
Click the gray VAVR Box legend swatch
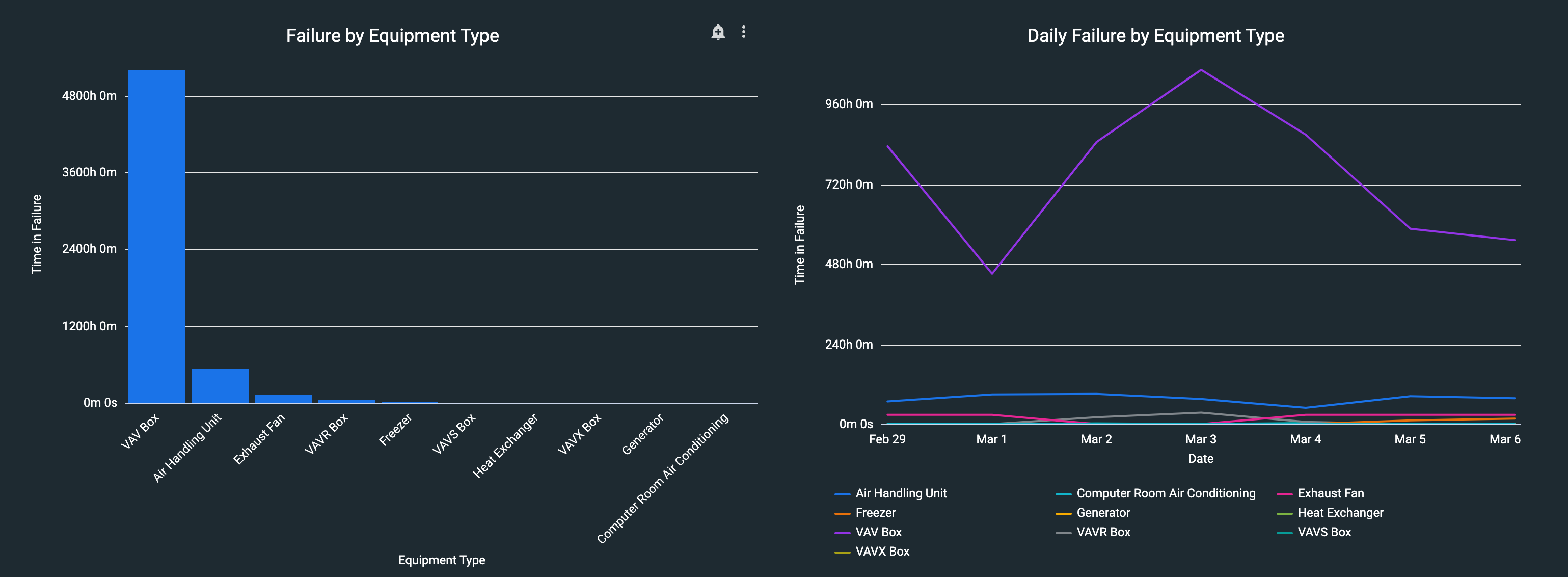point(1063,533)
